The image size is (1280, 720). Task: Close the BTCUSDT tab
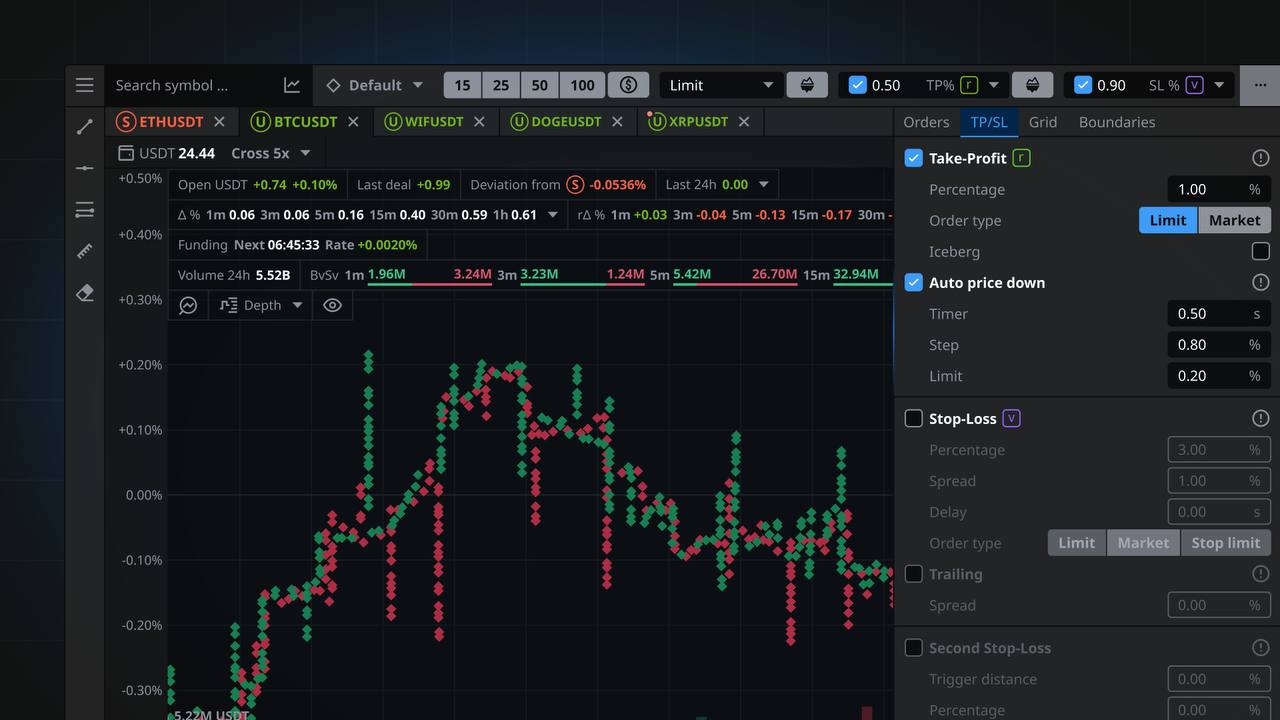pyautogui.click(x=353, y=122)
